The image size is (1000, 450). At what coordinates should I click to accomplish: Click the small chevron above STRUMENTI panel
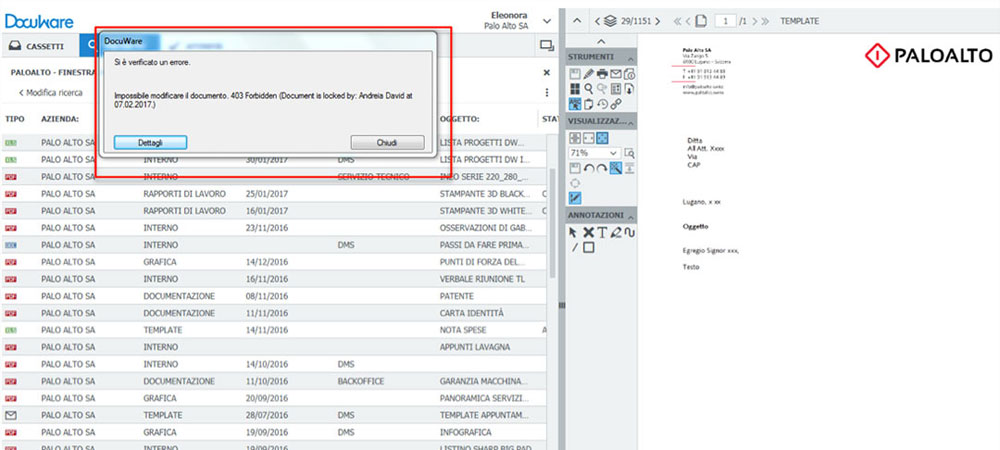click(x=601, y=41)
